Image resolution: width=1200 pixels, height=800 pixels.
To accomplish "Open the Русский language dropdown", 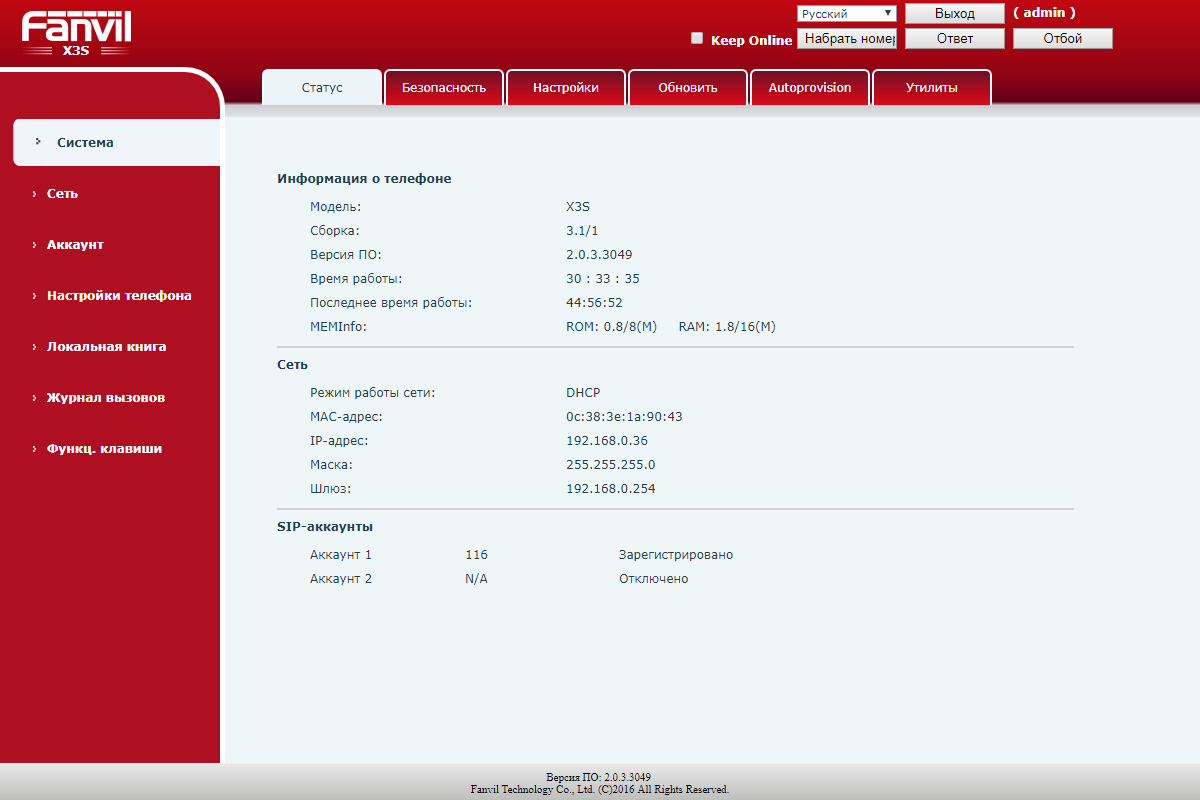I will 846,14.
